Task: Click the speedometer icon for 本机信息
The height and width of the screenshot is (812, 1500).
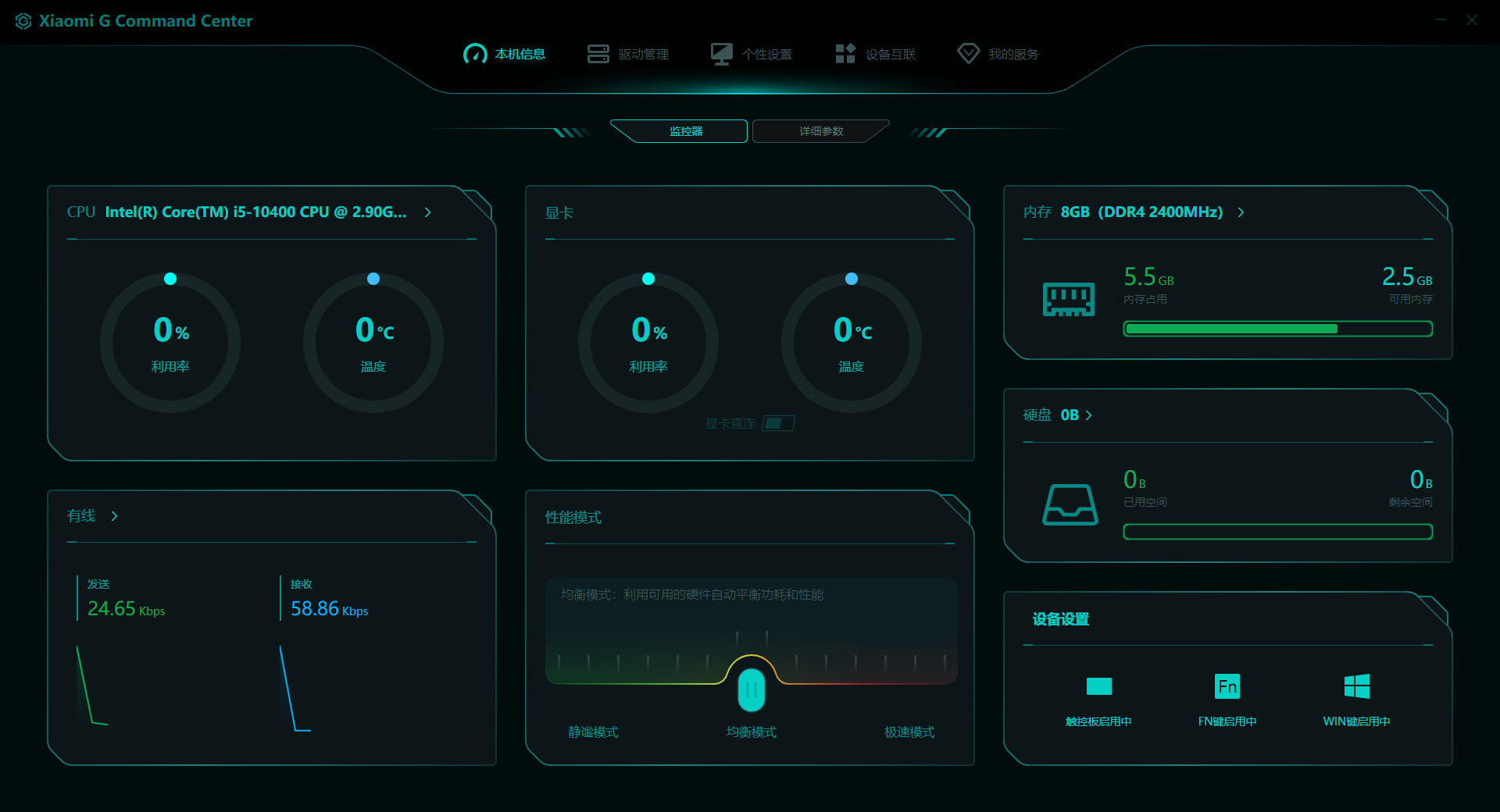Action: [x=475, y=54]
